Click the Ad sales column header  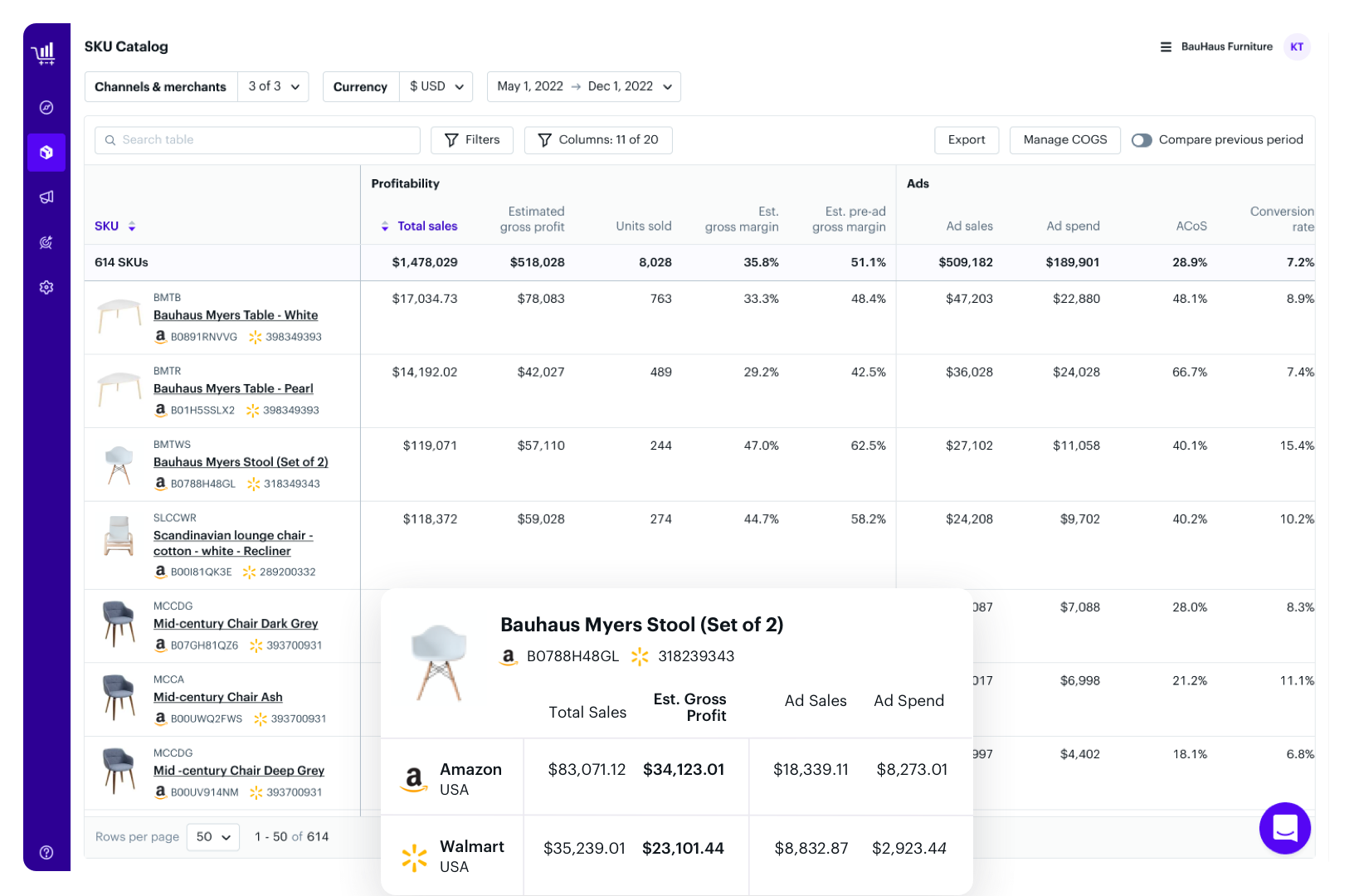969,226
